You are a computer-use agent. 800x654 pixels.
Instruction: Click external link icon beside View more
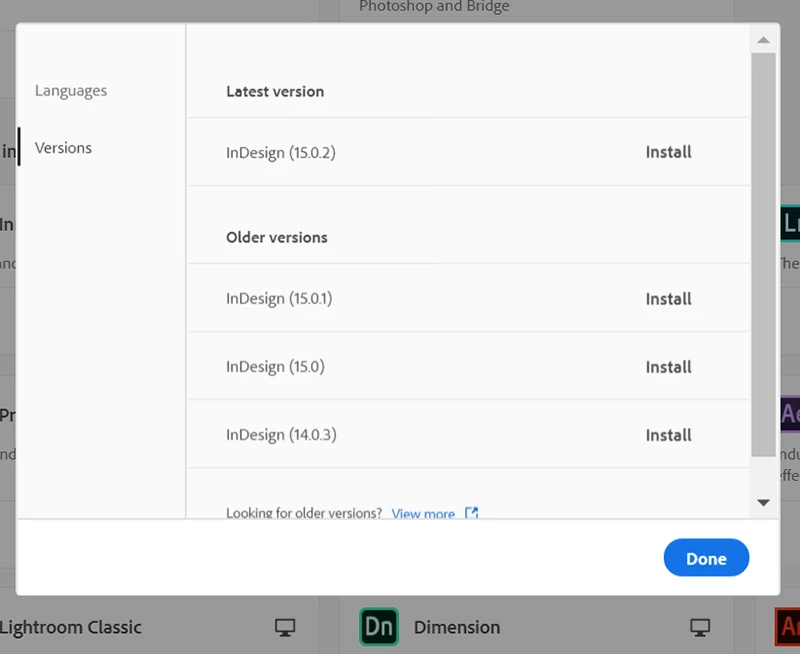471,512
